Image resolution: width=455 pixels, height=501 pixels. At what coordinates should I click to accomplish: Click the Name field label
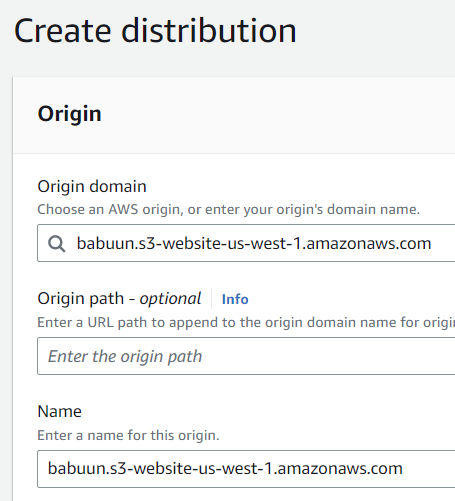(x=60, y=411)
